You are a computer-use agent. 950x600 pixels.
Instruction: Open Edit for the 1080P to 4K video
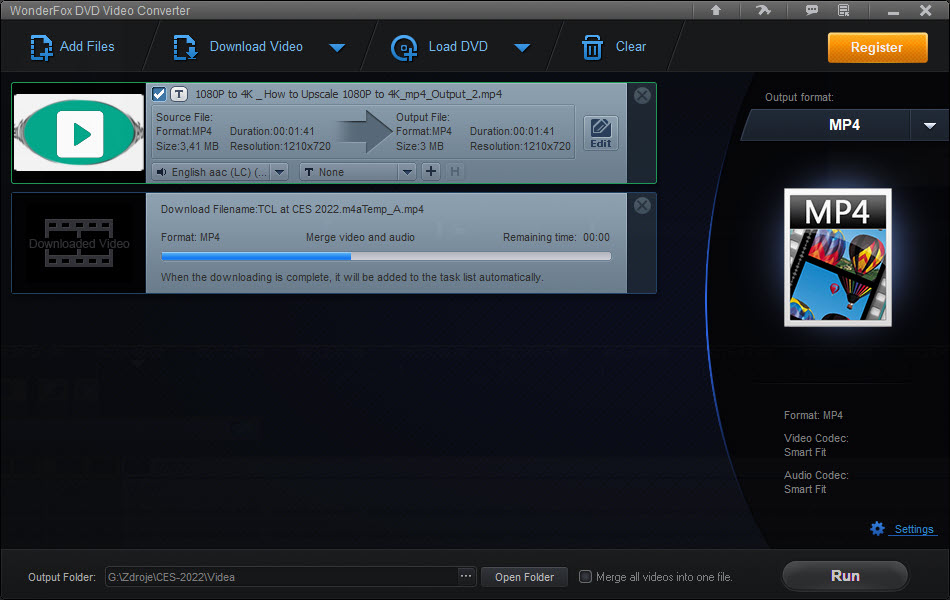(x=600, y=133)
